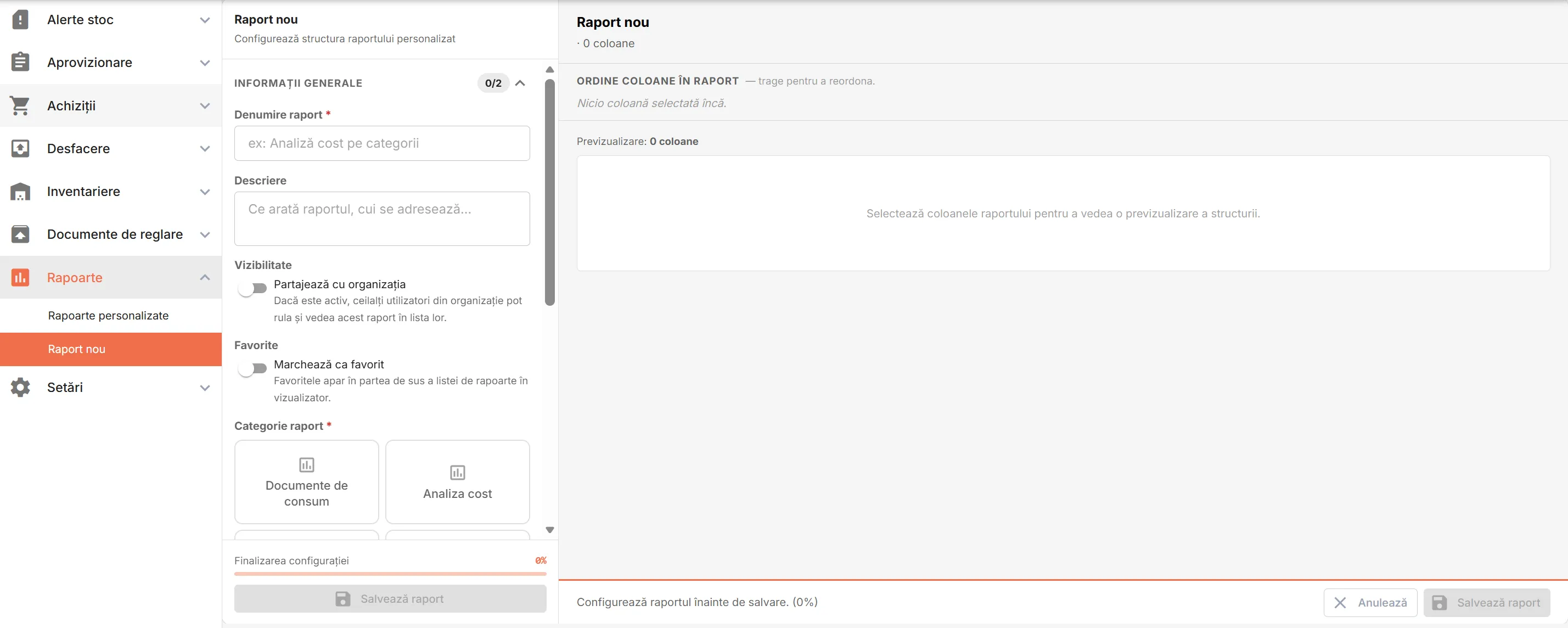The height and width of the screenshot is (628, 1568).
Task: Collapse the Informații generale section
Action: [520, 83]
